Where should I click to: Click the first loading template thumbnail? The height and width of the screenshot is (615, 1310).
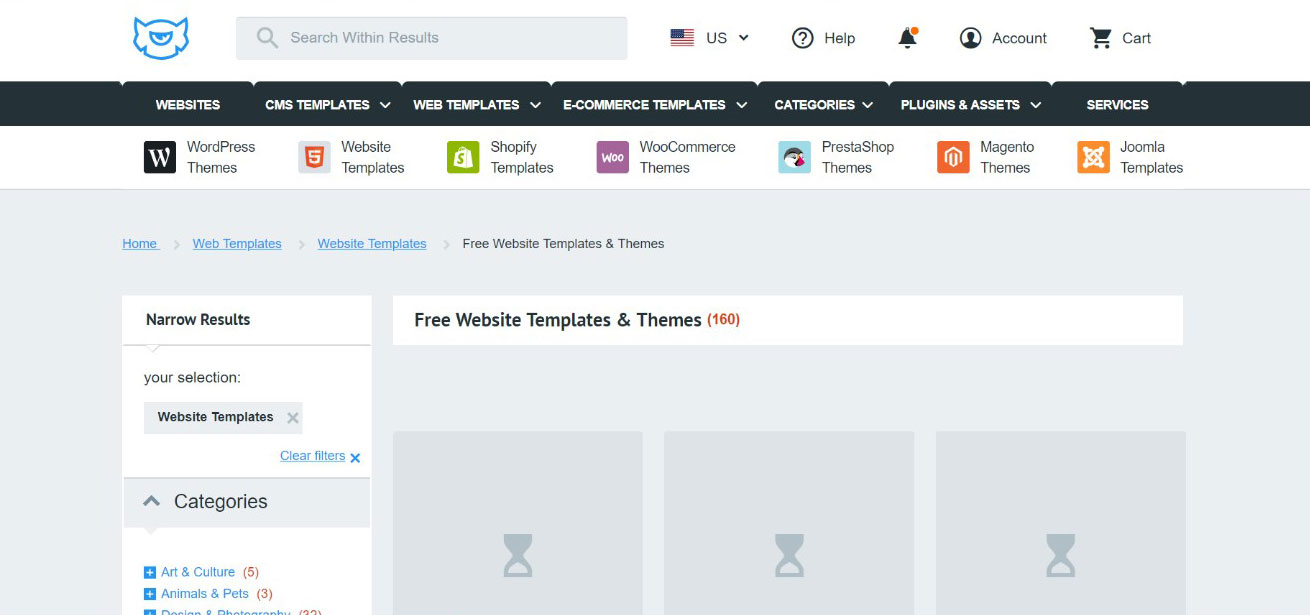[518, 523]
